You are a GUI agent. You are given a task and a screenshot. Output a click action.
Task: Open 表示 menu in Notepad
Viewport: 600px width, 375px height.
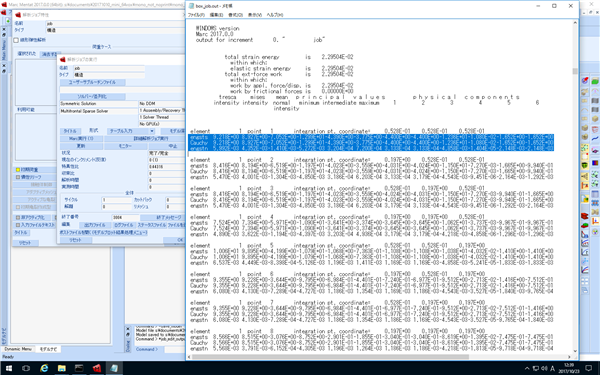254,15
